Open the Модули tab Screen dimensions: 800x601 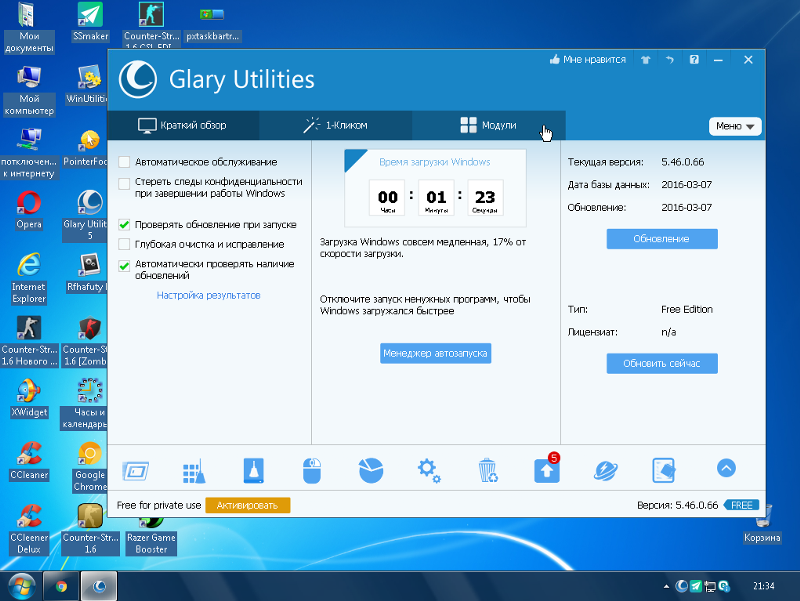(x=488, y=125)
